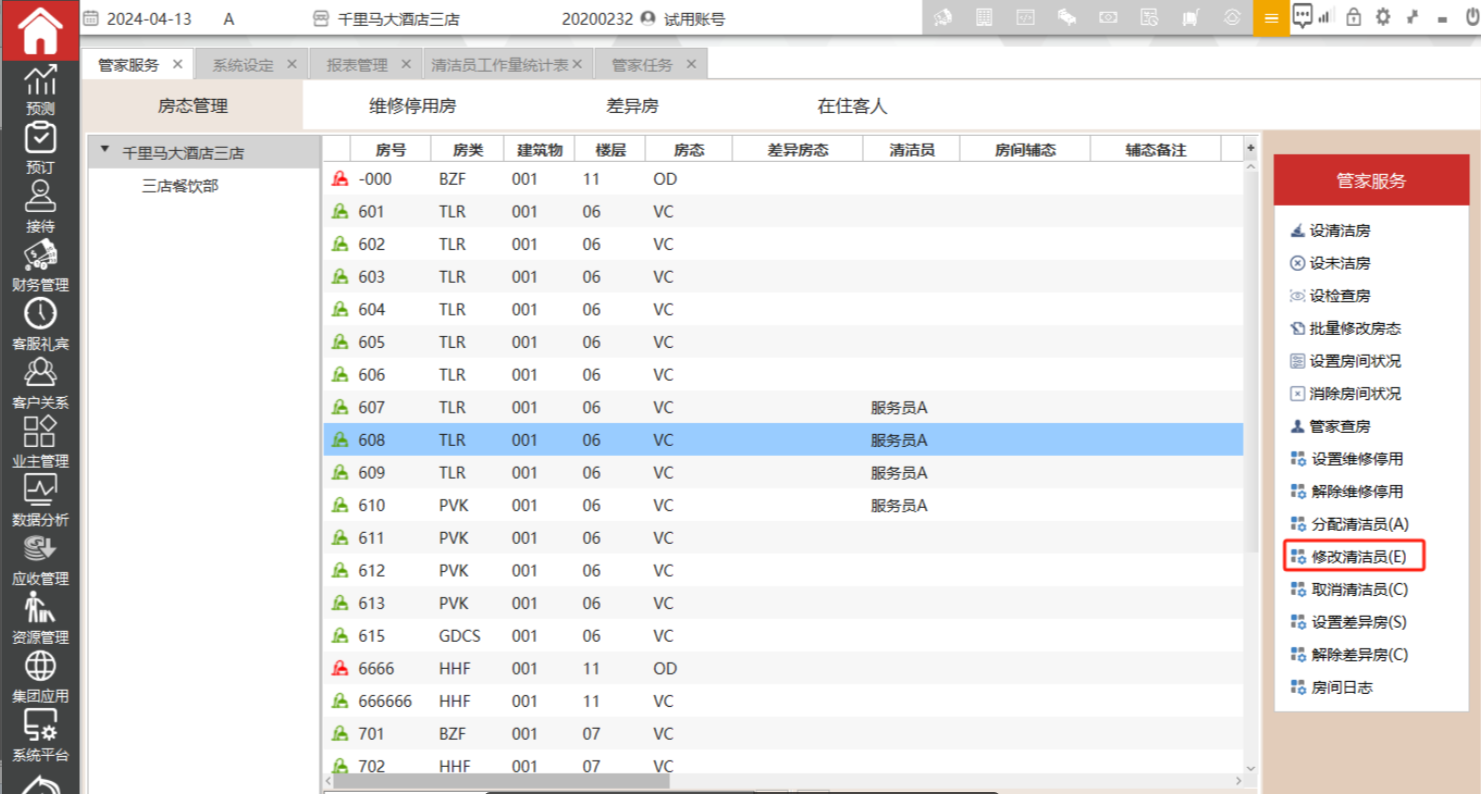Click the red Home icon
Viewport: 1481px width, 794px height.
coord(39,30)
